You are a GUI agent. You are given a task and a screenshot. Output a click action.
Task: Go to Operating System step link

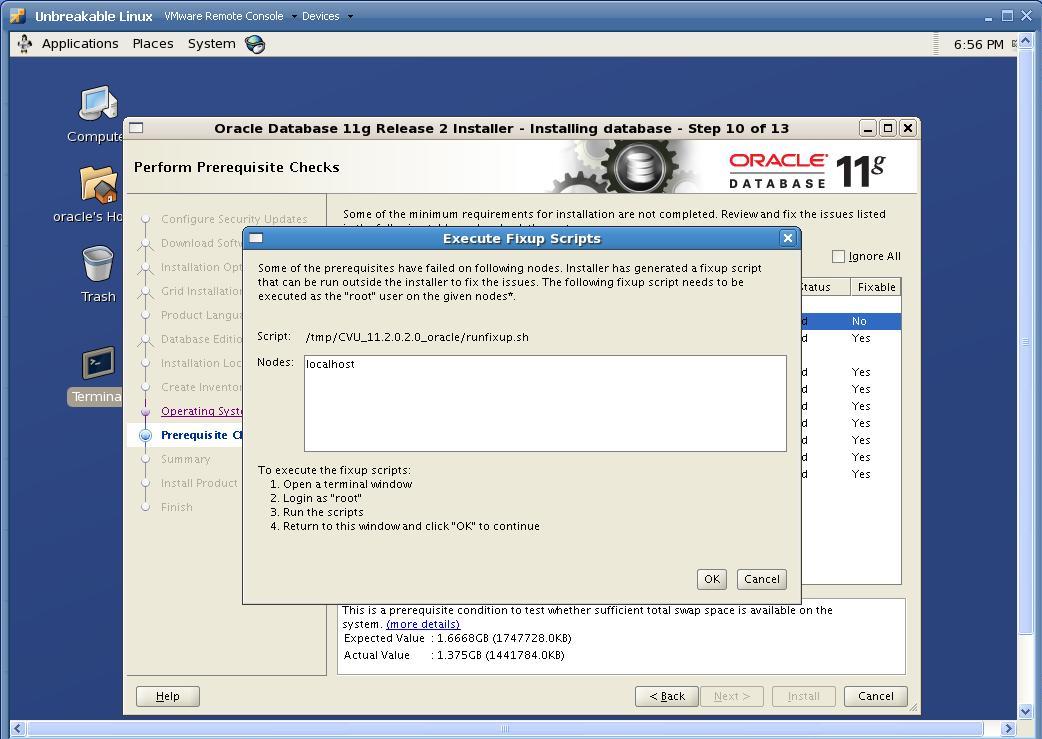[202, 411]
